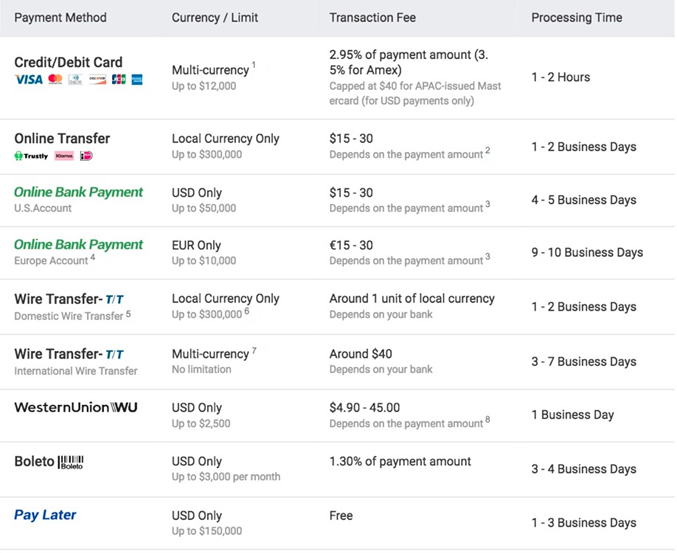Click the Diners Club card logo

click(x=75, y=80)
